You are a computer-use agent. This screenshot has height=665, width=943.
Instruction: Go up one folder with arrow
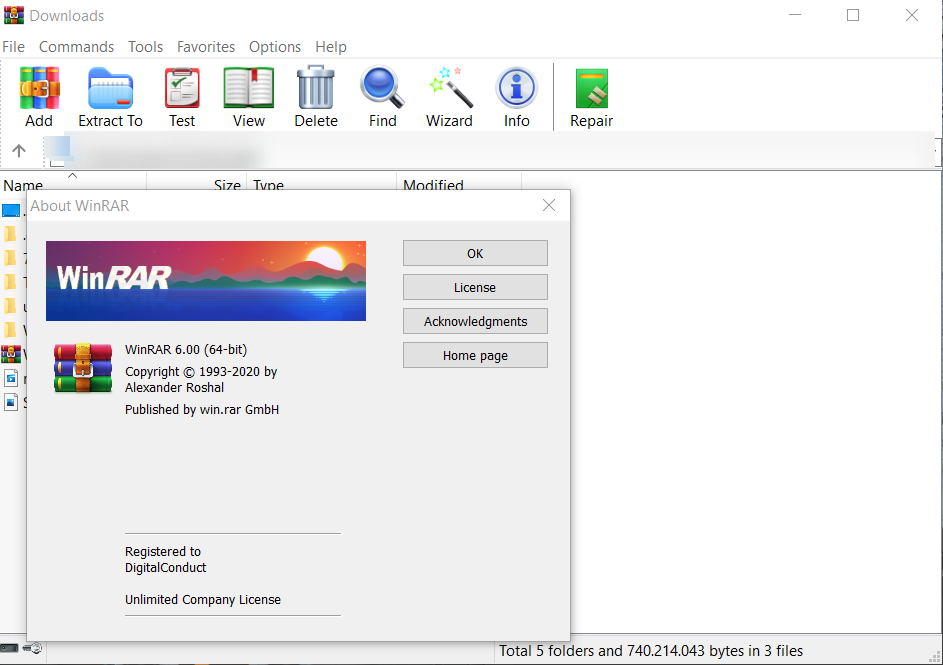19,151
